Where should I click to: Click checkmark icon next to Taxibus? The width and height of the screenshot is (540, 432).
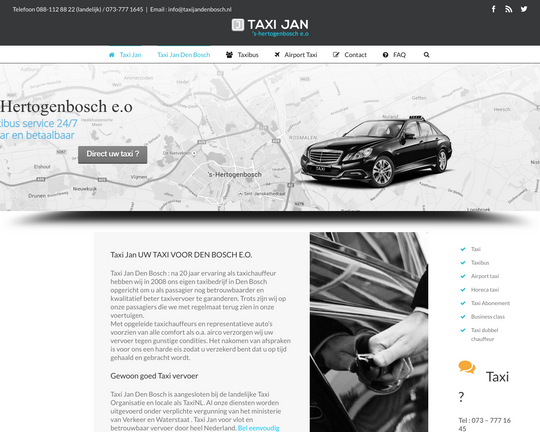(463, 263)
